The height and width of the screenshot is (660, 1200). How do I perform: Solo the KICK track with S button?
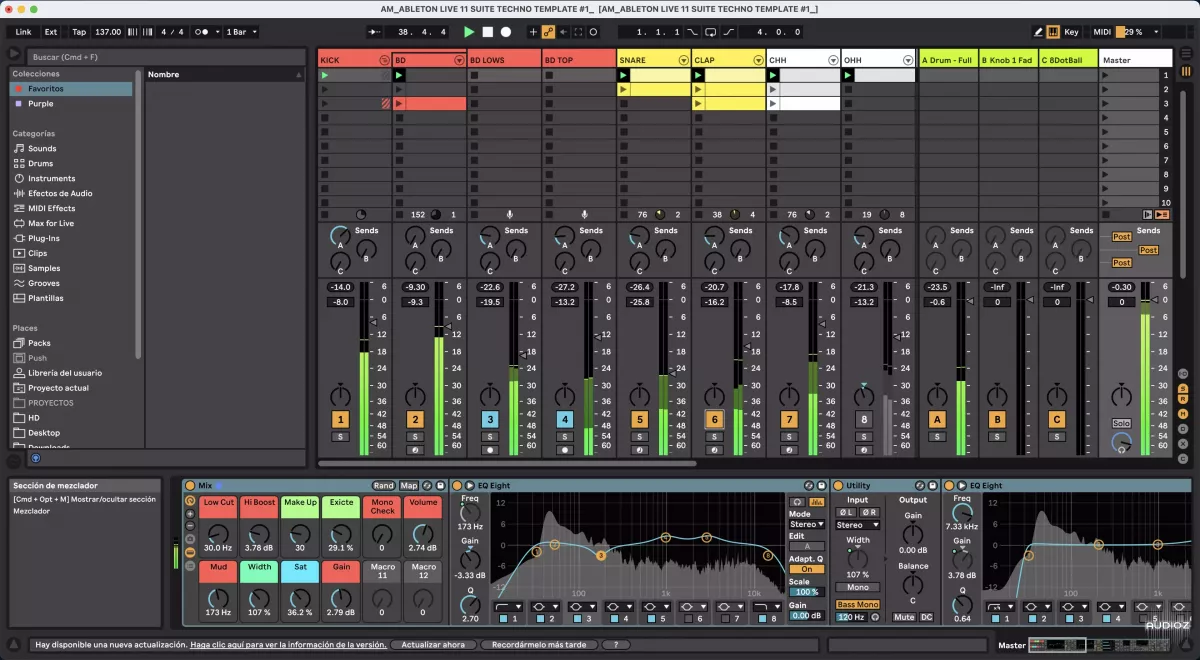pos(341,437)
